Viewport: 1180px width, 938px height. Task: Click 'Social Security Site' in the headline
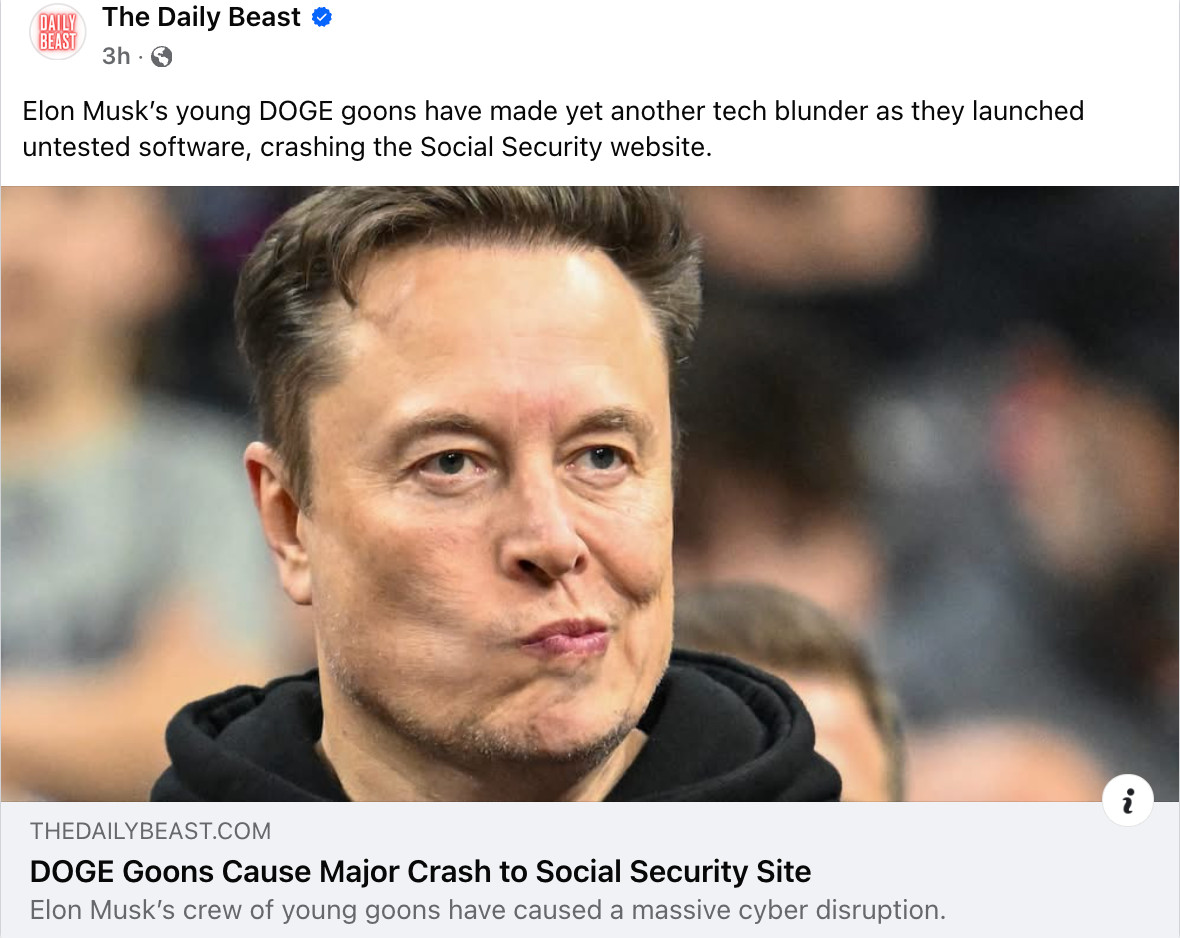click(673, 871)
